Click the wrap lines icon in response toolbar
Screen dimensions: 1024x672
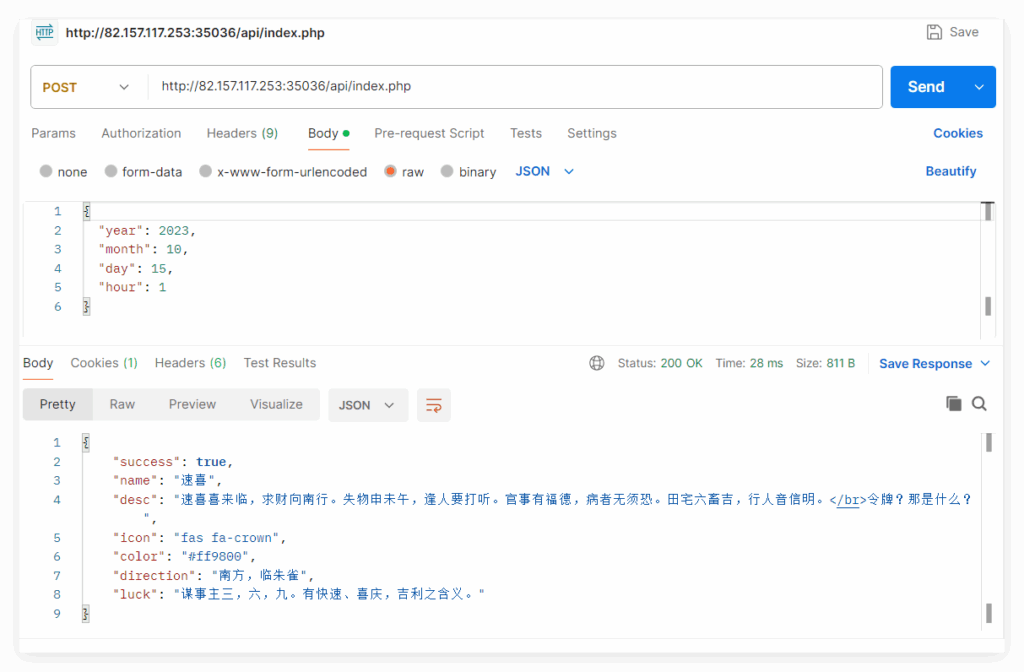click(434, 405)
